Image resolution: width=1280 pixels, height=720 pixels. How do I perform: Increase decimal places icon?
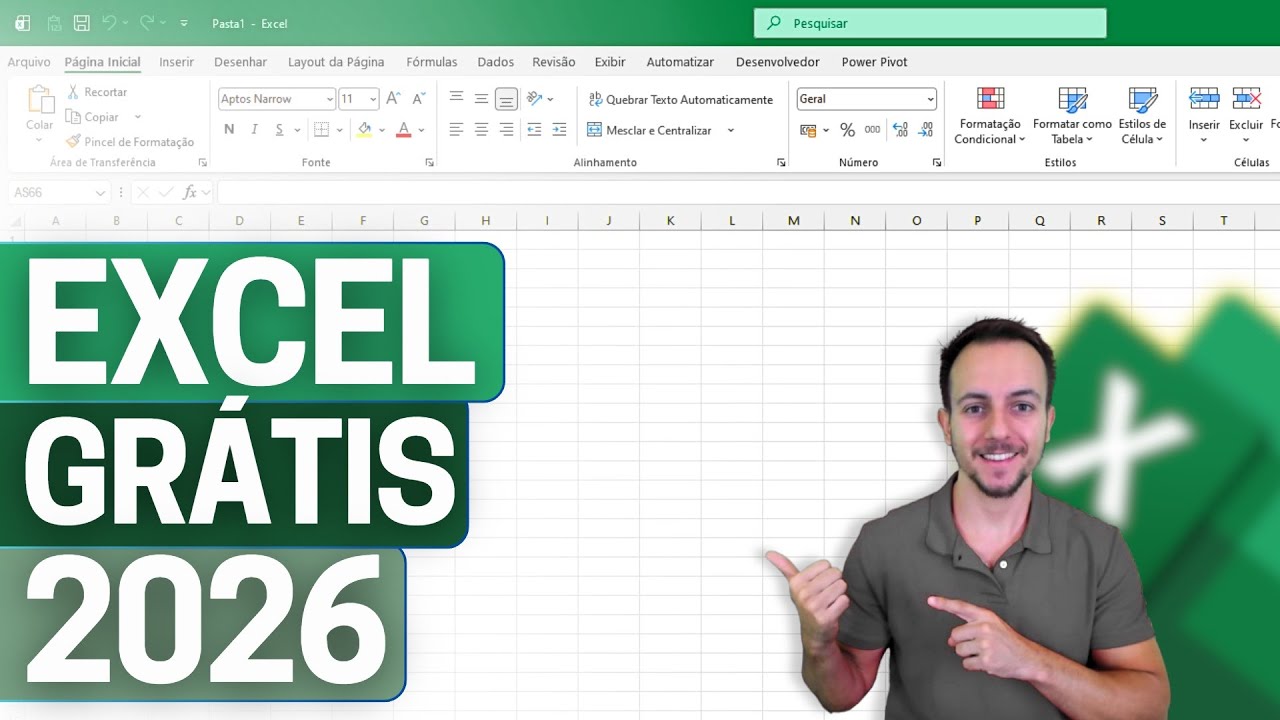click(x=900, y=130)
